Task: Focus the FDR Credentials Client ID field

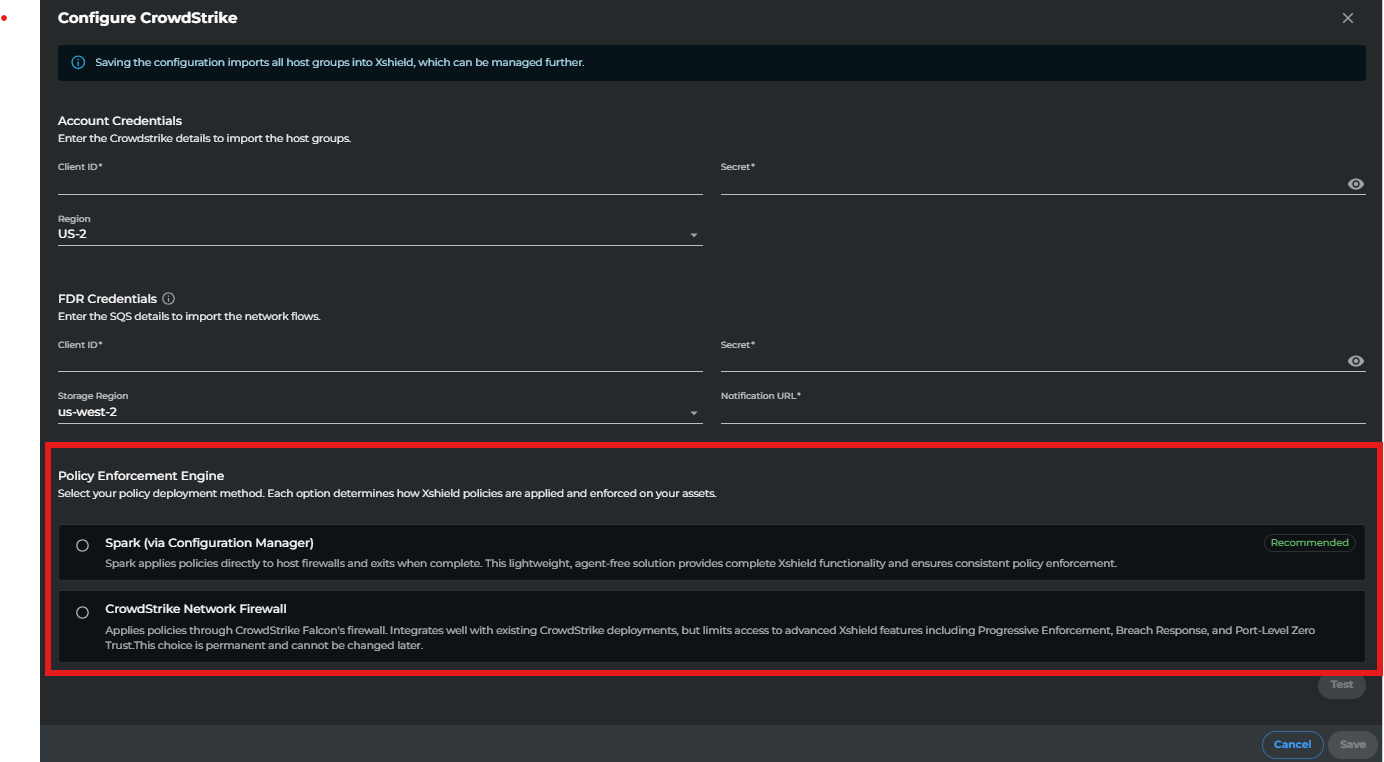Action: pyautogui.click(x=380, y=361)
